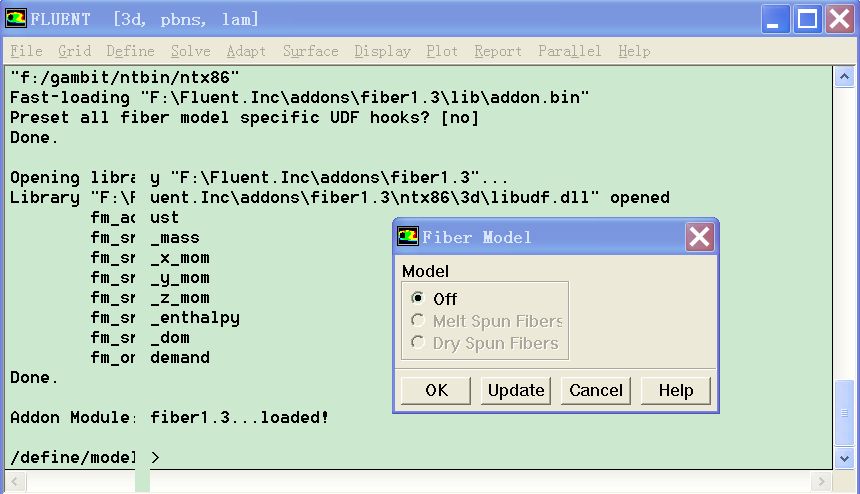Click the Fiber Model dialog title icon

pos(408,237)
